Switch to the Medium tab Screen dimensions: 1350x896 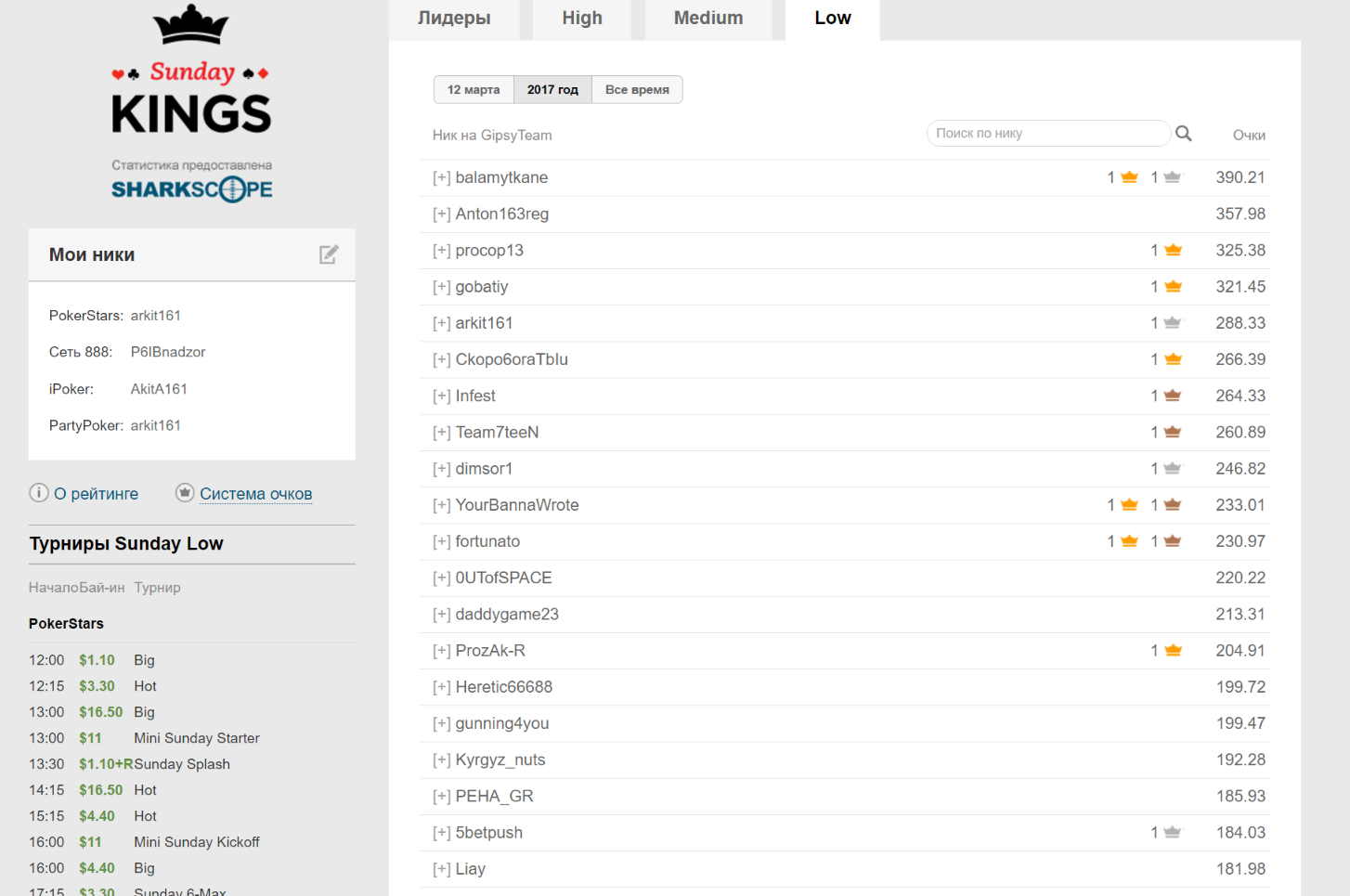pyautogui.click(x=708, y=19)
